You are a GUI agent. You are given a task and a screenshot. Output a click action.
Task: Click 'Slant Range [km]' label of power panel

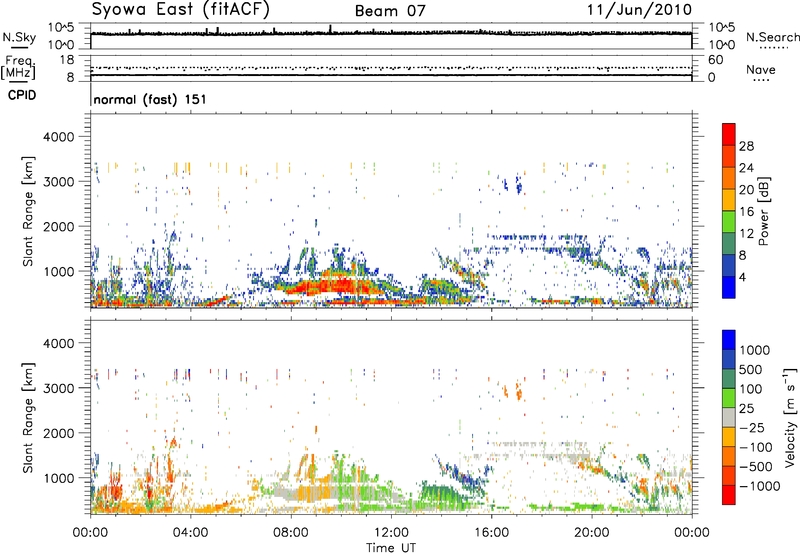pyautogui.click(x=28, y=211)
